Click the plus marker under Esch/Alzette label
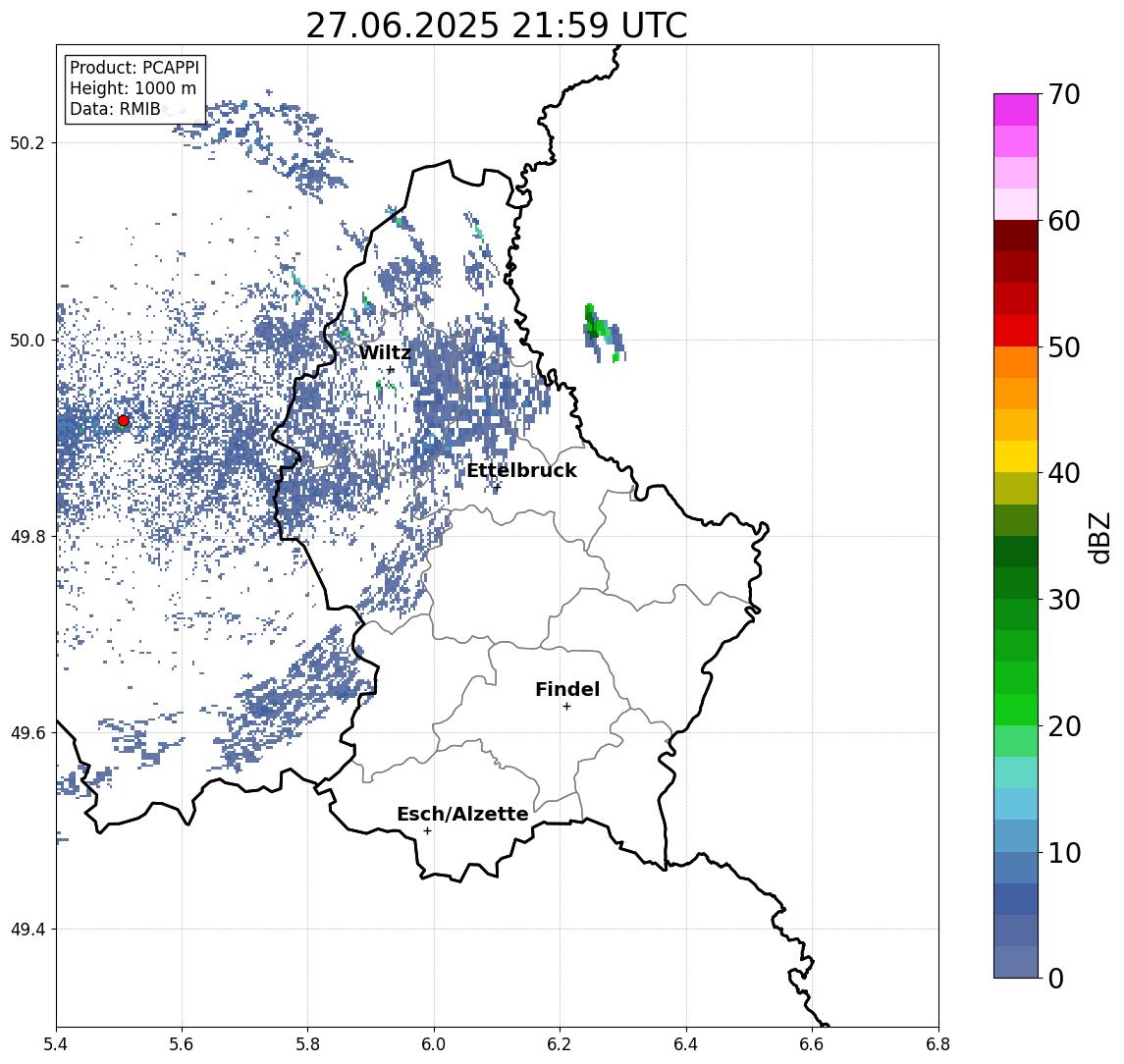Screen dimensions: 1124x1064 pyautogui.click(x=427, y=831)
